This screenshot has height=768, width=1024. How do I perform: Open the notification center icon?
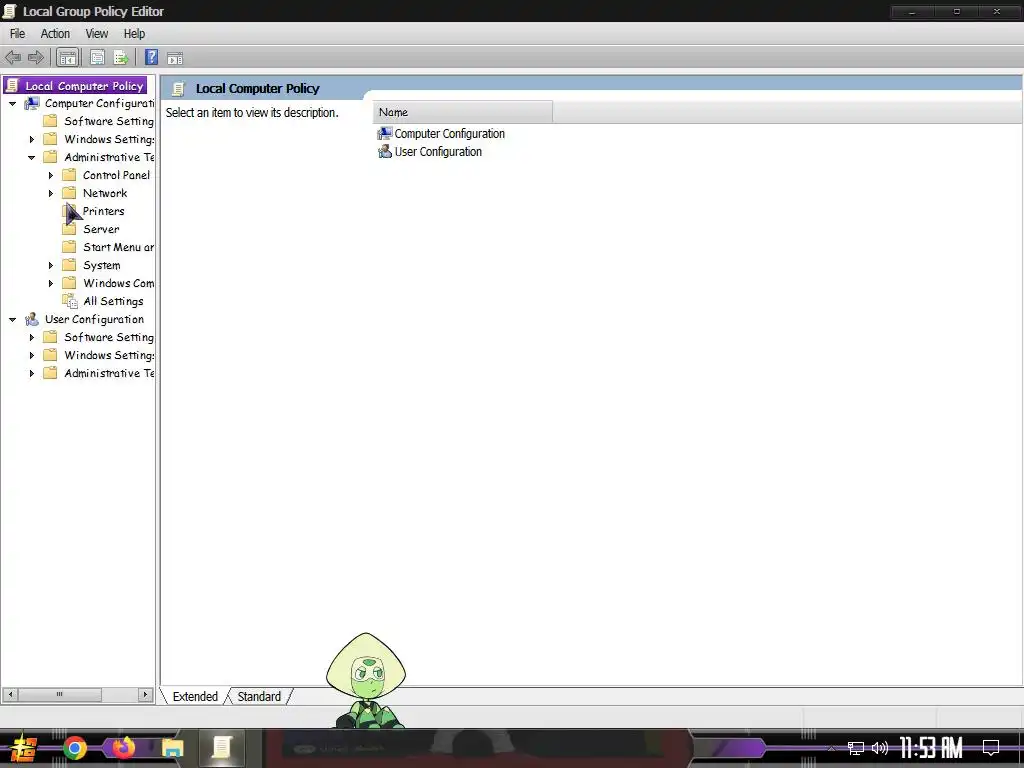[991, 748]
